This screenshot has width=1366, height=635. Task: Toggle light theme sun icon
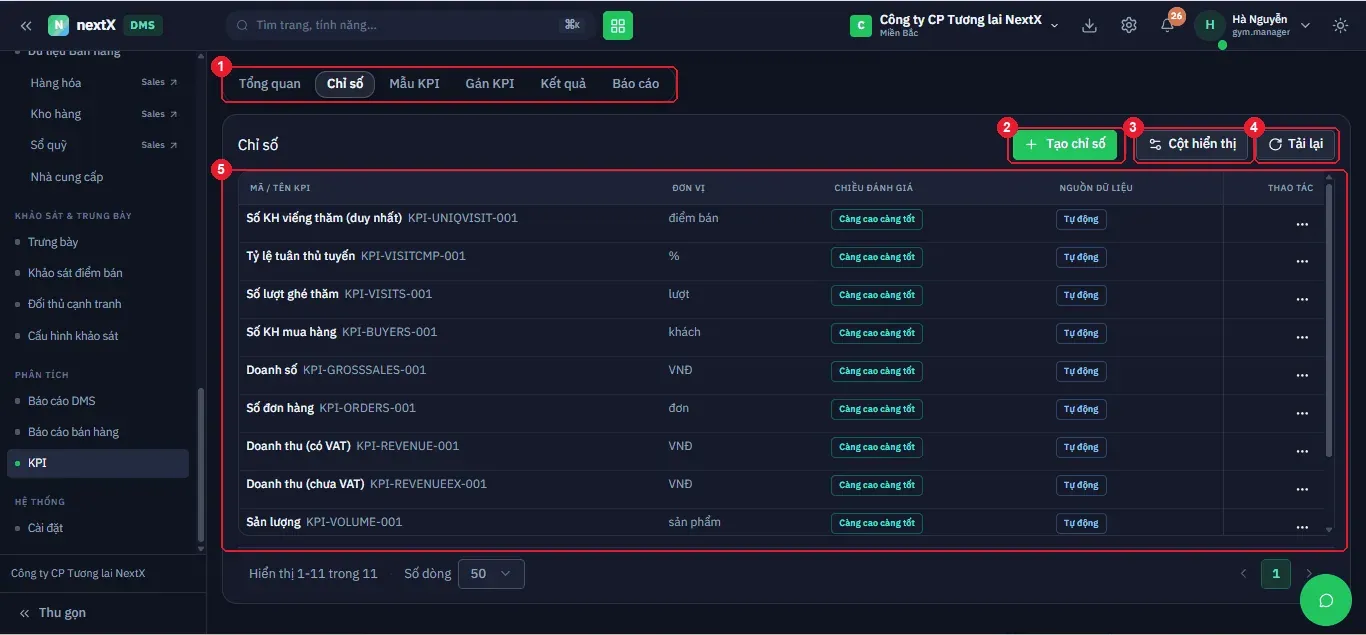pyautogui.click(x=1340, y=25)
